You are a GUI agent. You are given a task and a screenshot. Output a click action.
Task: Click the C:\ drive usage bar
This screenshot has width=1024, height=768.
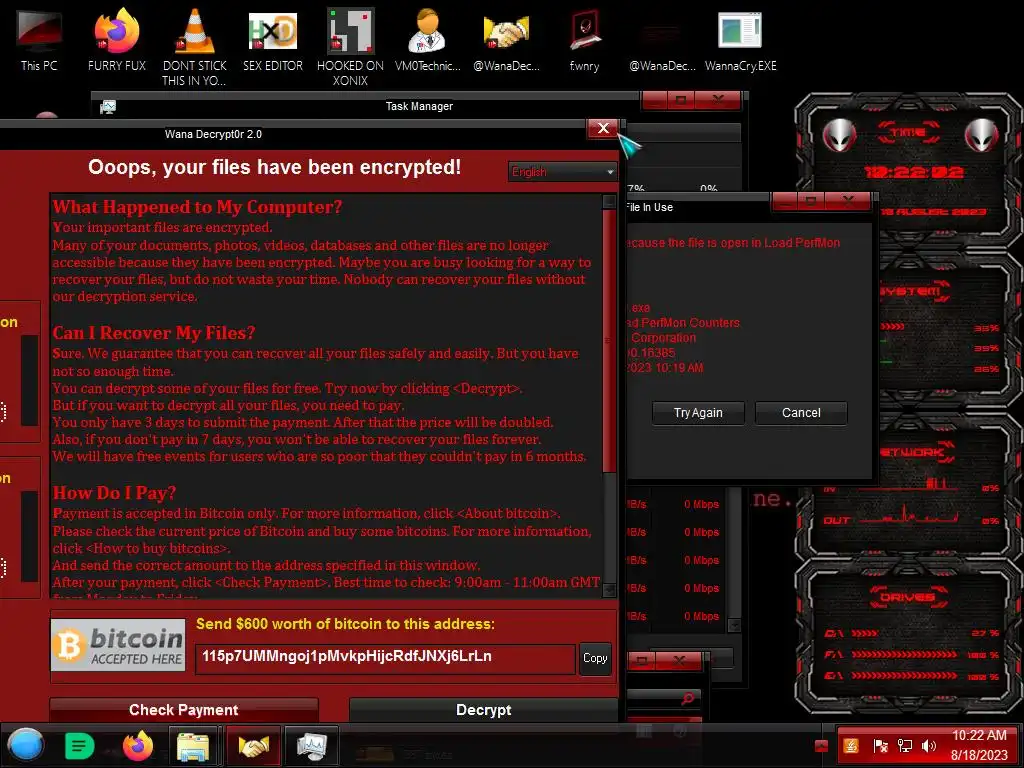865,633
